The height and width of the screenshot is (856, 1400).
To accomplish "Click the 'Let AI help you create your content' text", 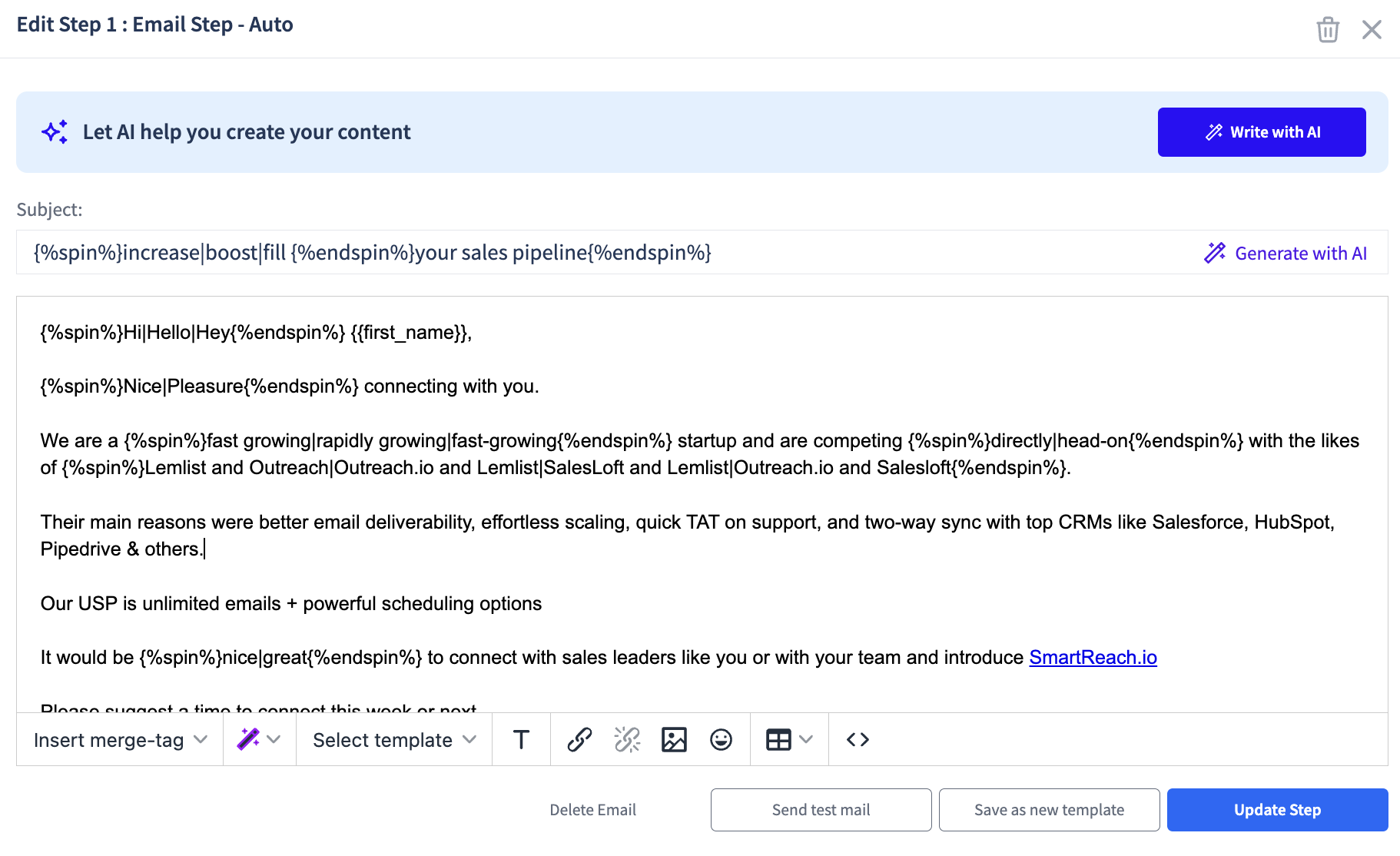I will point(247,132).
